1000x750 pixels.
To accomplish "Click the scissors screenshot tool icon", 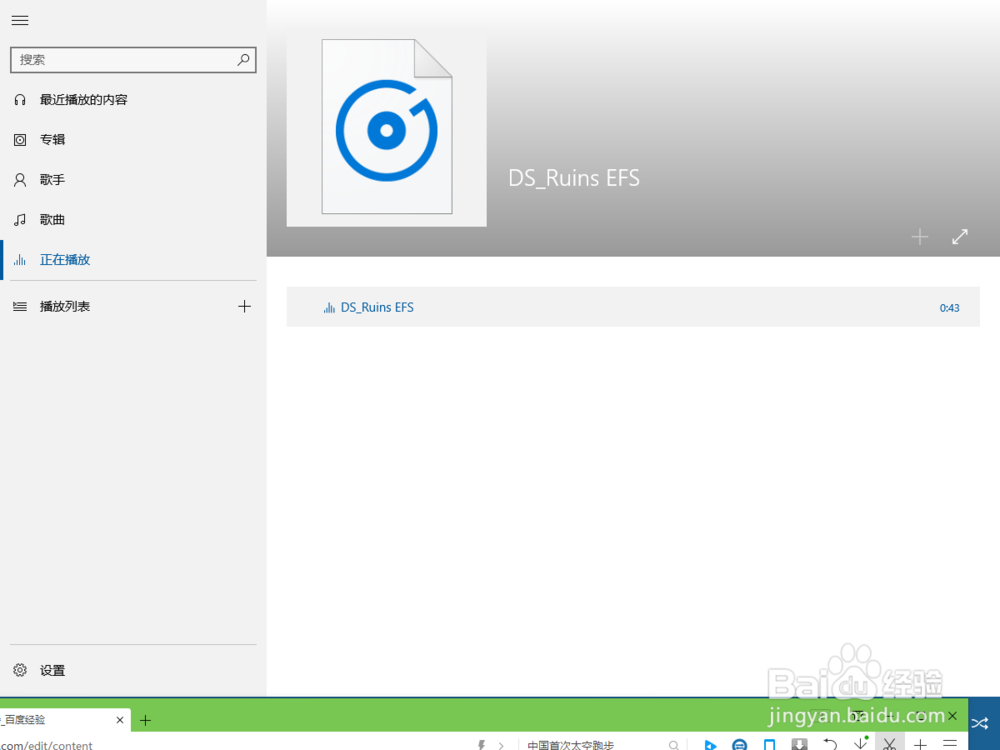I will pos(890,743).
